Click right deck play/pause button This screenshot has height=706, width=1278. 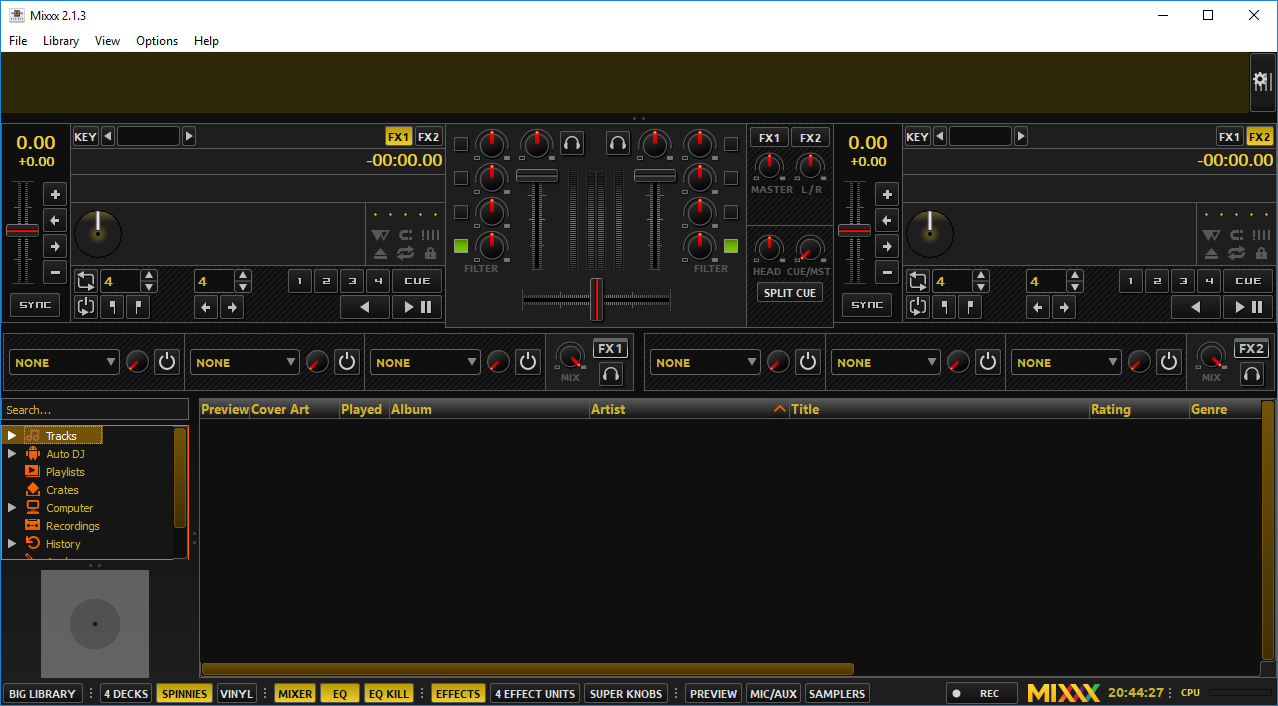pyautogui.click(x=1249, y=307)
